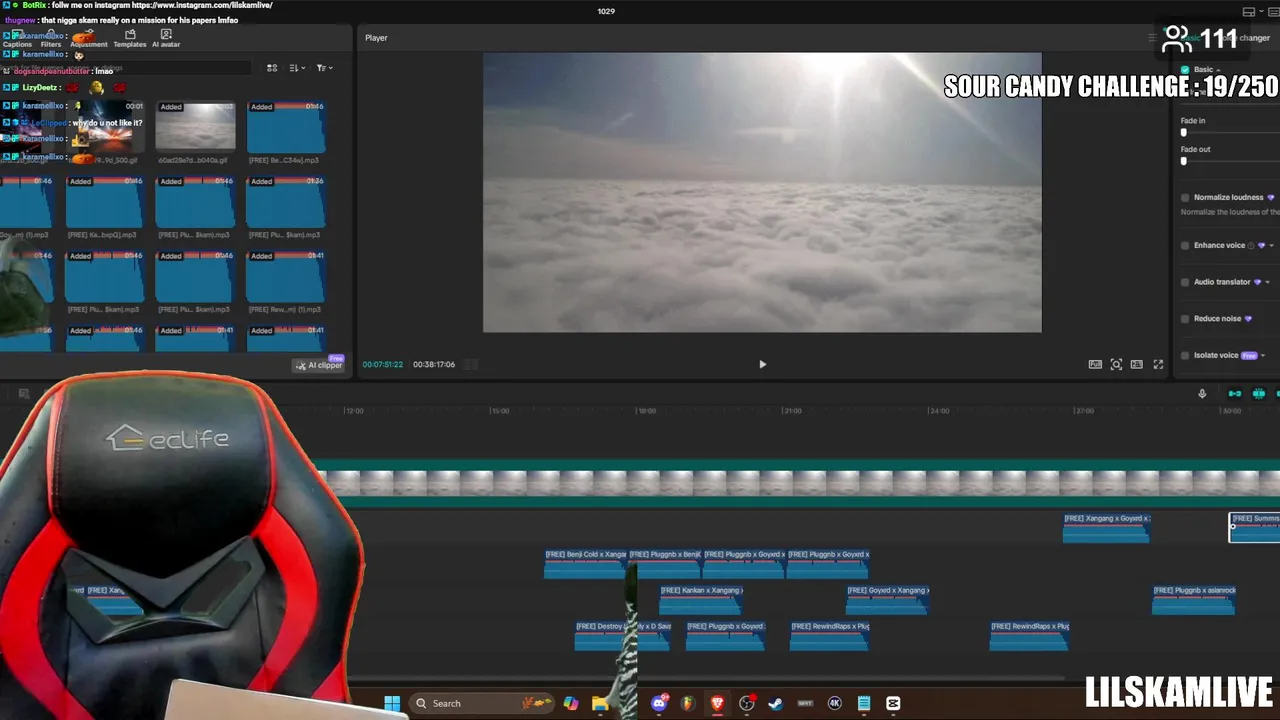Enter full screen preview
The height and width of the screenshot is (720, 1280).
[x=1158, y=364]
